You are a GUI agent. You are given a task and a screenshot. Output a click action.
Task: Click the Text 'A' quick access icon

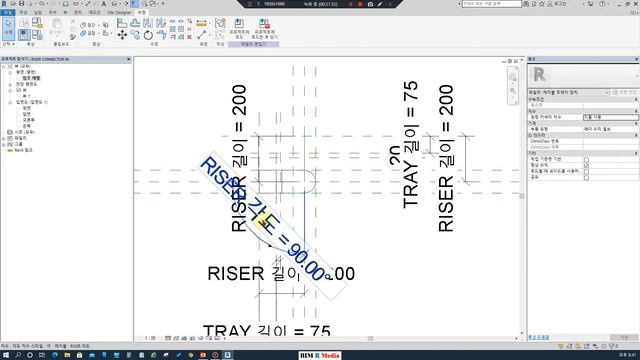click(104, 4)
